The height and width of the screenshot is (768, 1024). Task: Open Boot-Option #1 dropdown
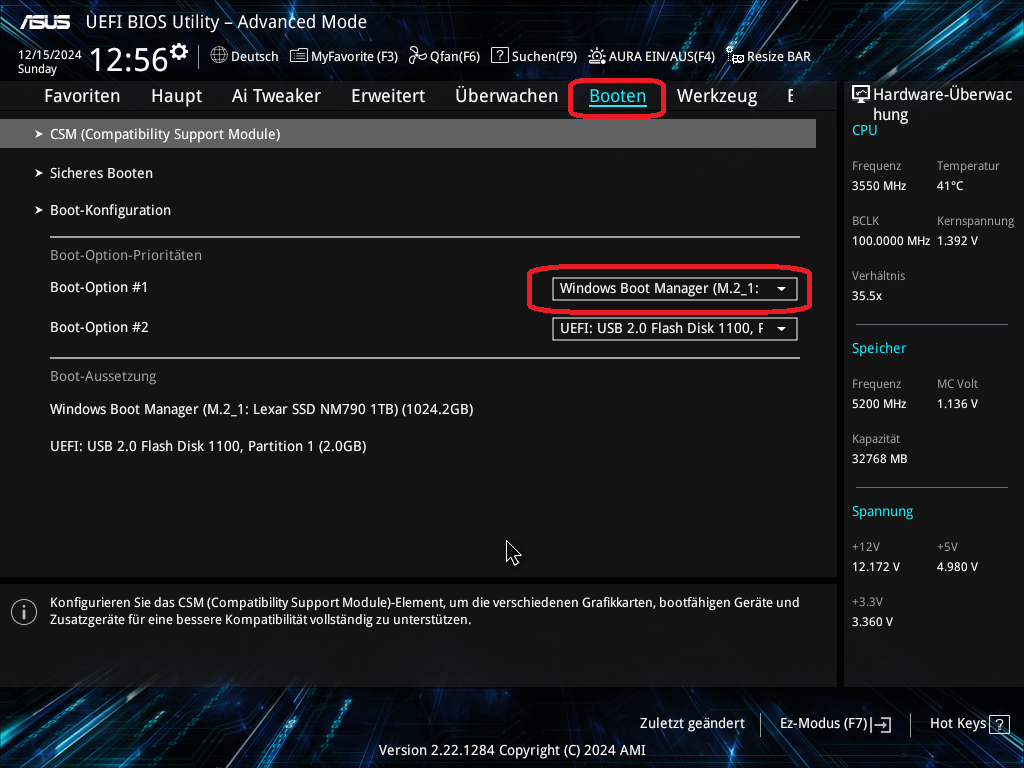pyautogui.click(x=675, y=289)
